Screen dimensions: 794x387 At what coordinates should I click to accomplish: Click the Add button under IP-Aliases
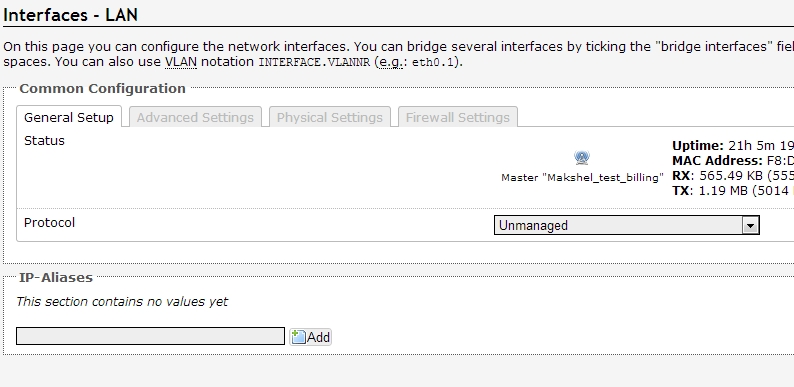pos(310,337)
